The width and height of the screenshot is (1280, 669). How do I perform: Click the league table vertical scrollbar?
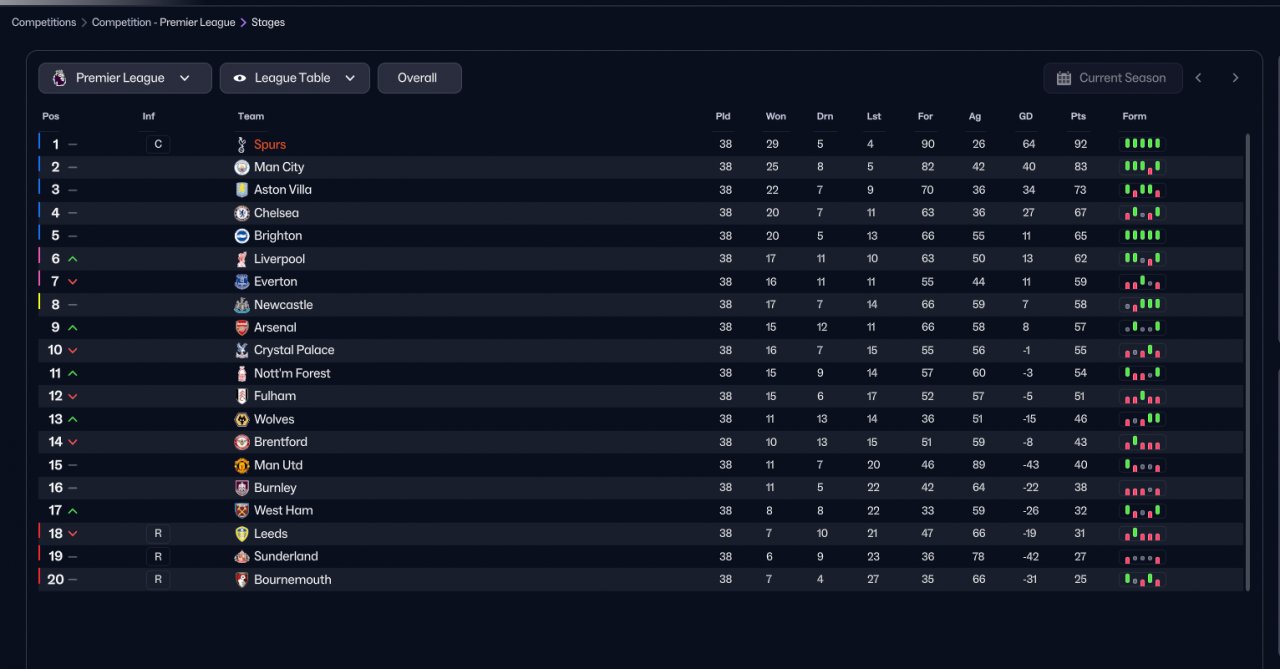point(1246,362)
